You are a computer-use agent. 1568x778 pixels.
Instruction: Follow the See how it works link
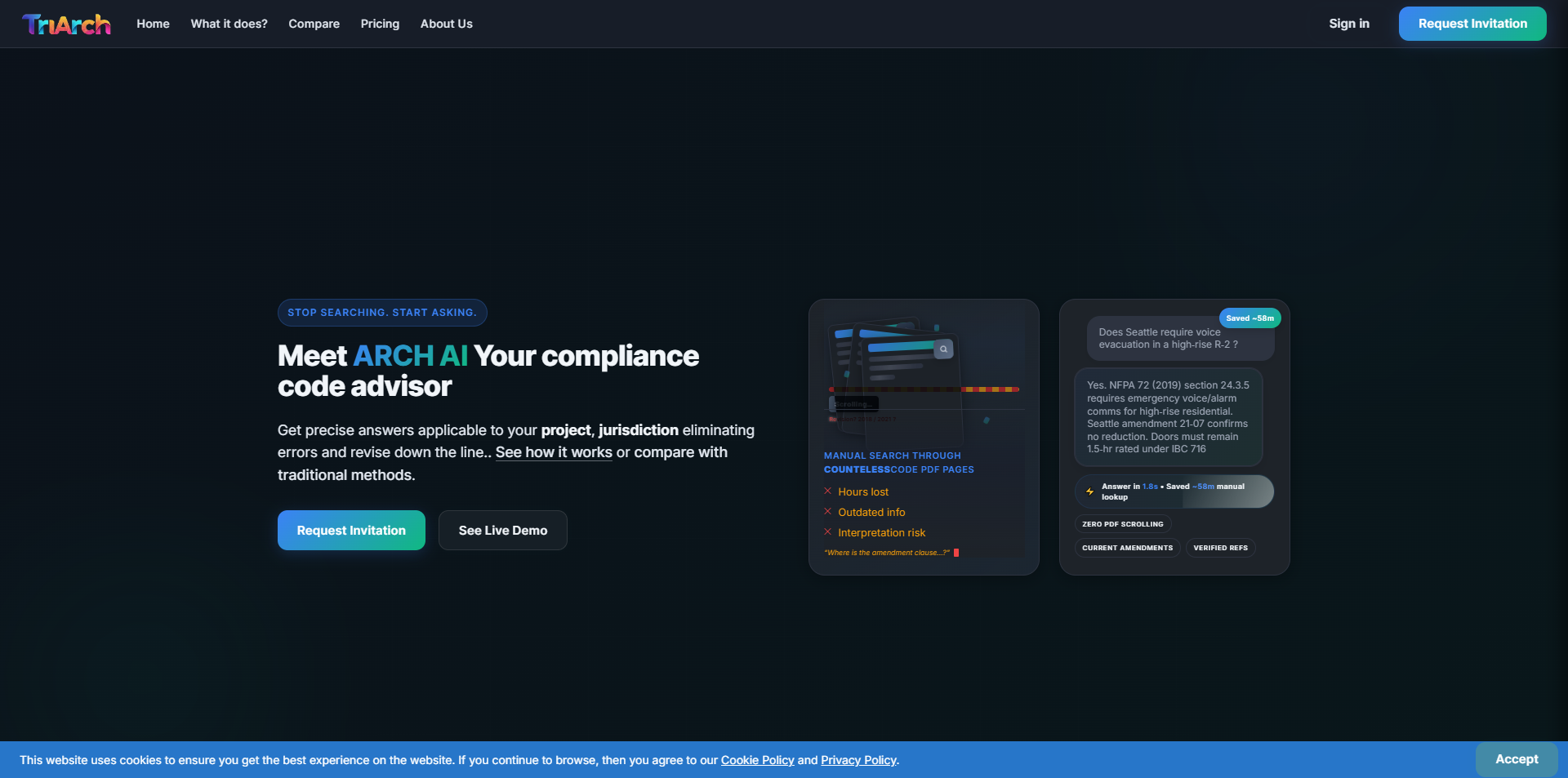(554, 452)
